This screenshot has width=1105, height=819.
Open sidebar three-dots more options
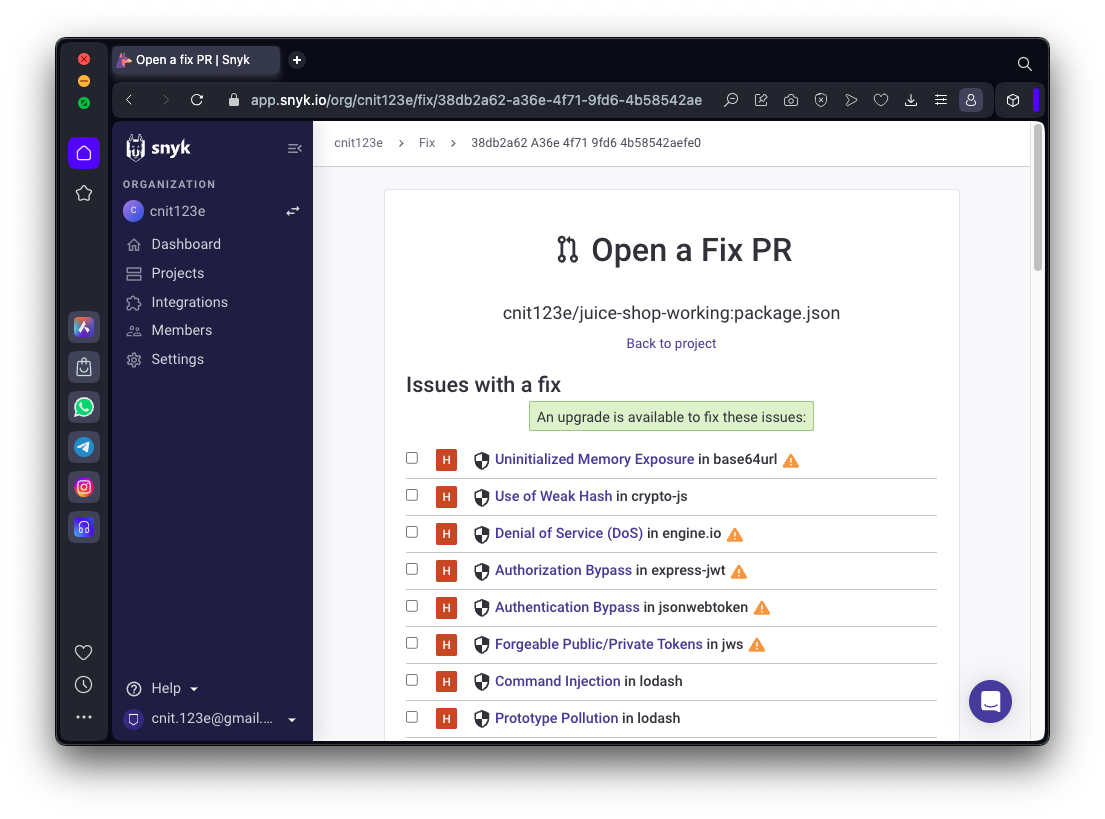point(84,717)
